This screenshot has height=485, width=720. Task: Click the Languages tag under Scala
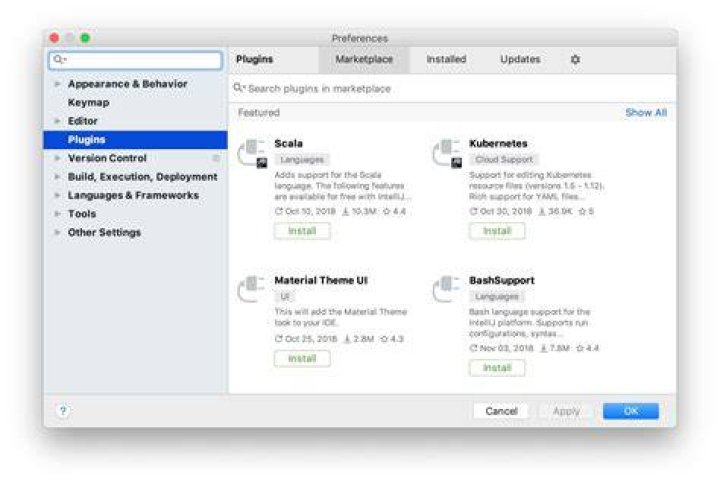302,159
